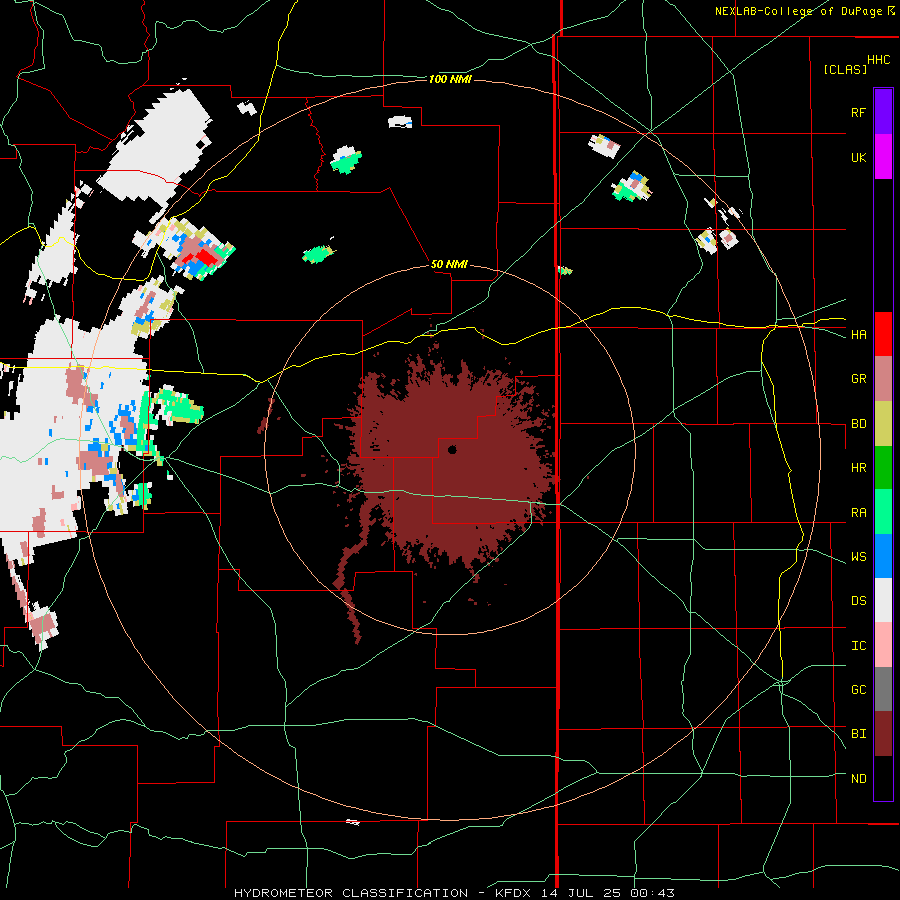Click the 00:43 timestamp
This screenshot has width=900, height=900.
pyautogui.click(x=653, y=893)
